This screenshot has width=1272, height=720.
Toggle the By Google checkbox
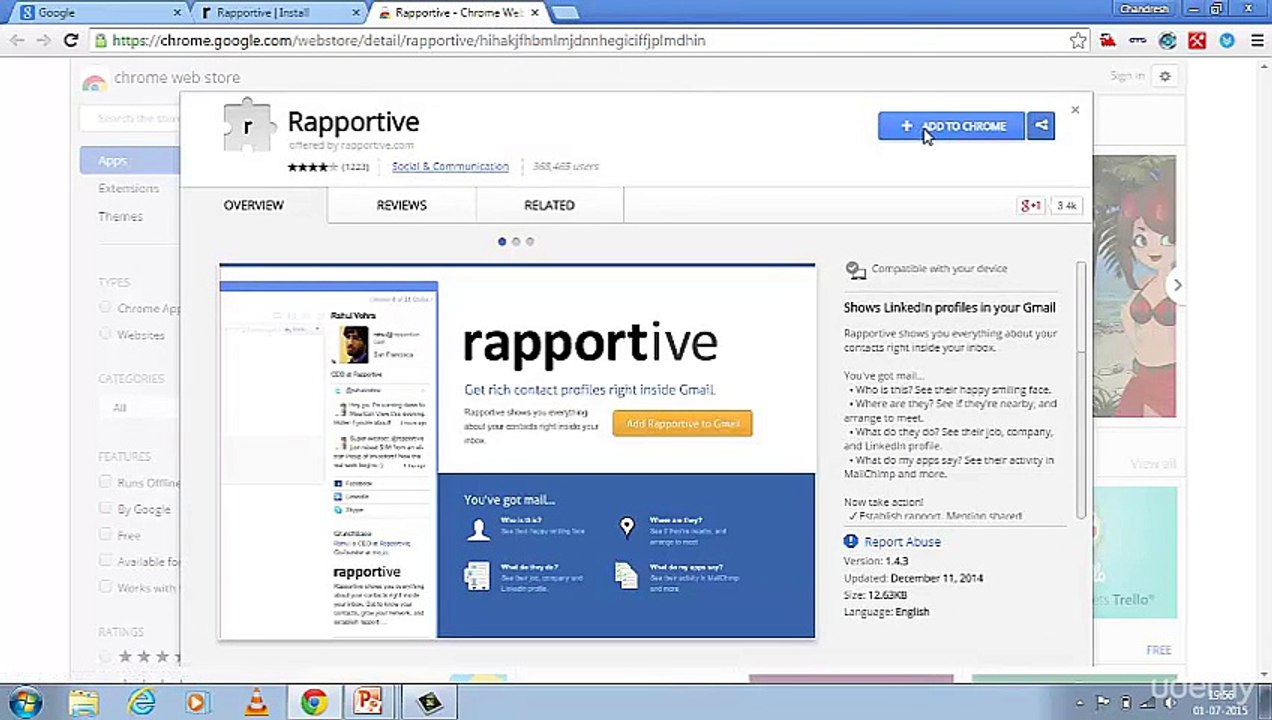click(x=105, y=508)
